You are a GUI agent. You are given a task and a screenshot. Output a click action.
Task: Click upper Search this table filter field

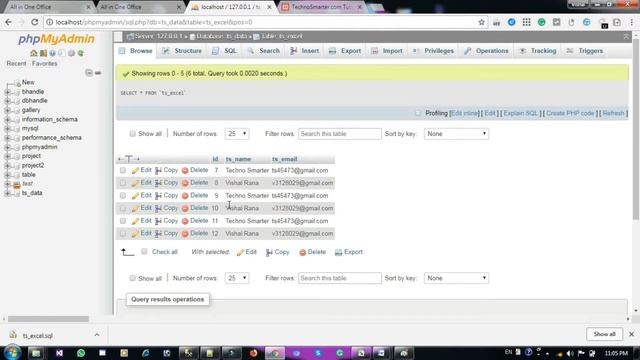tap(340, 133)
